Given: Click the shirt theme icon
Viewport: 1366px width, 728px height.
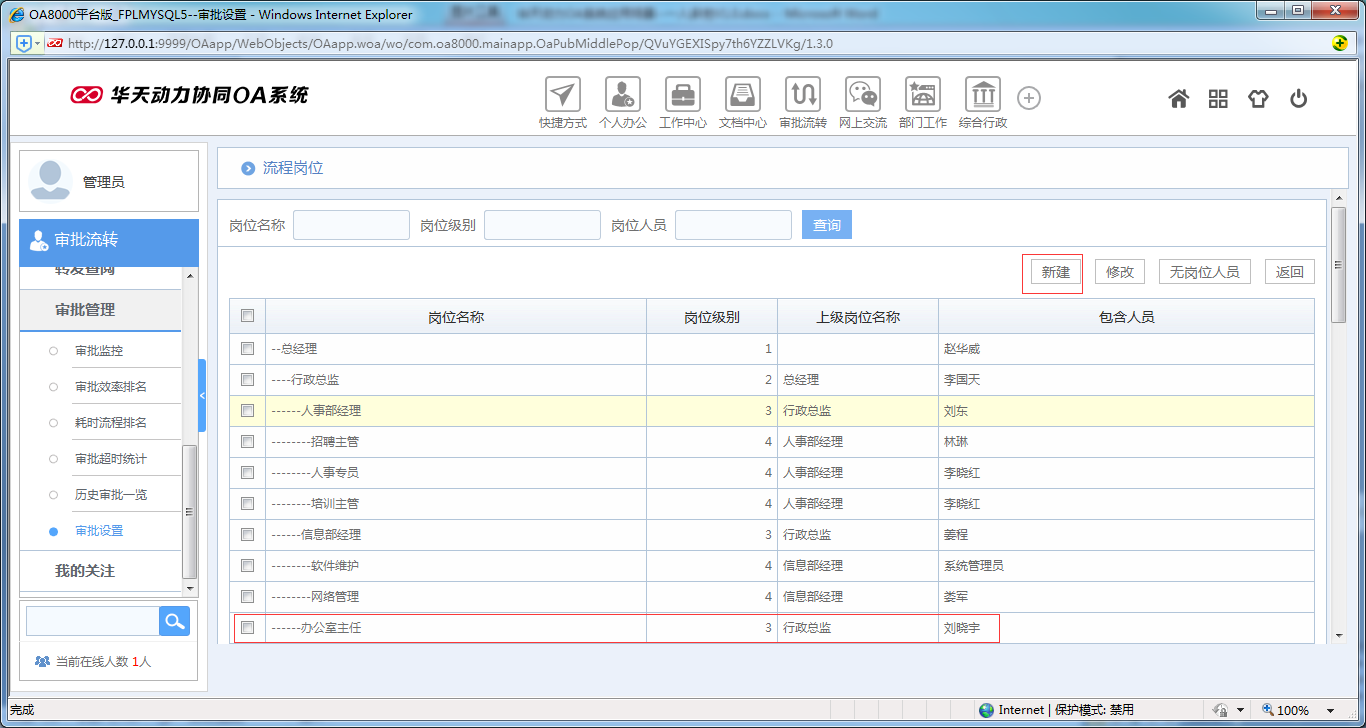Looking at the screenshot, I should click(1257, 98).
